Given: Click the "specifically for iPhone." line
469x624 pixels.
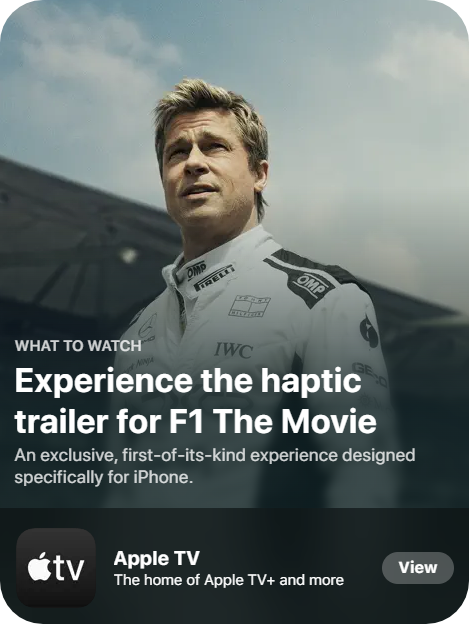Looking at the screenshot, I should point(103,477).
